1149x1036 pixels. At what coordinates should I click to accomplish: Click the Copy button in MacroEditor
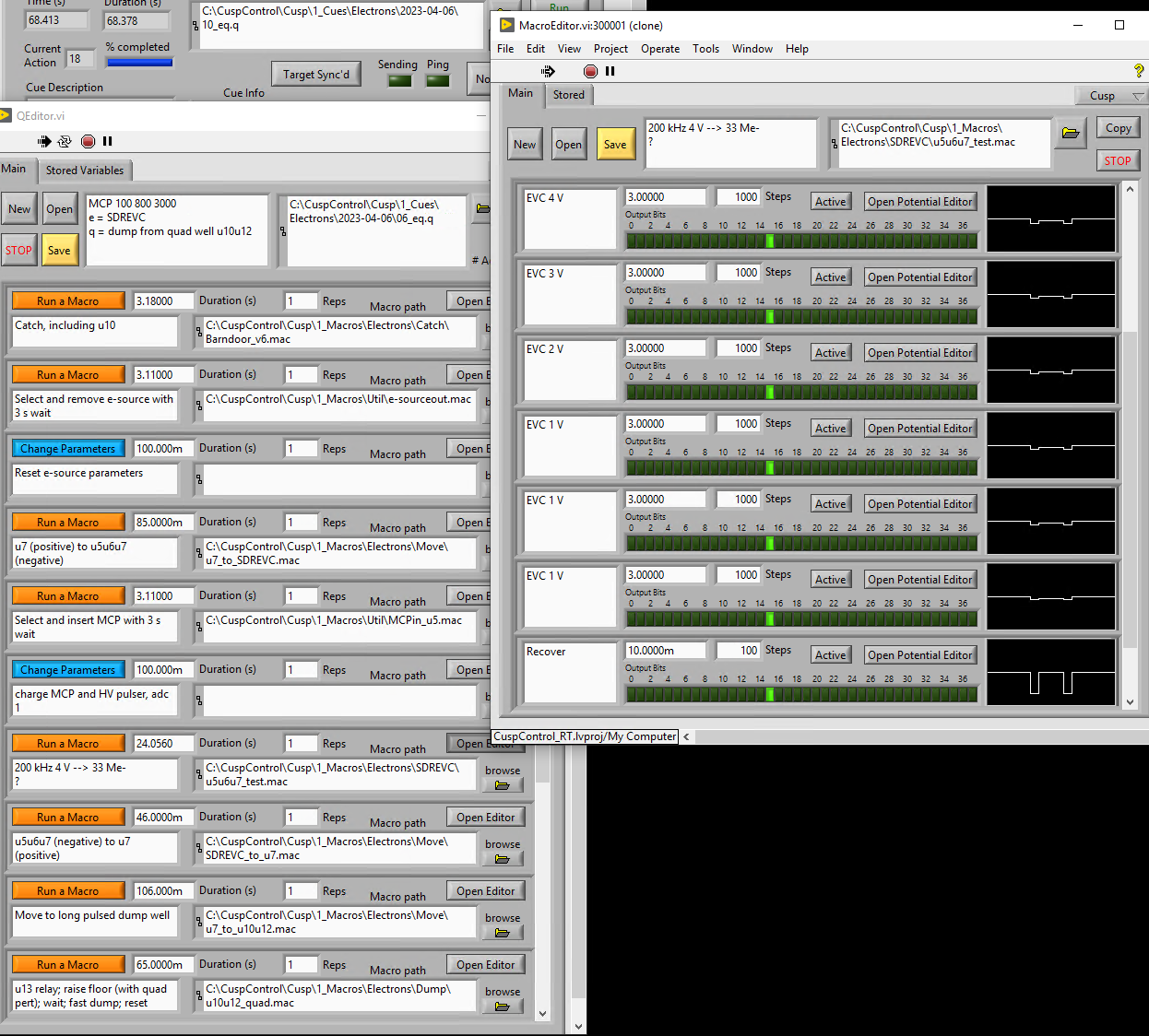tap(1118, 128)
